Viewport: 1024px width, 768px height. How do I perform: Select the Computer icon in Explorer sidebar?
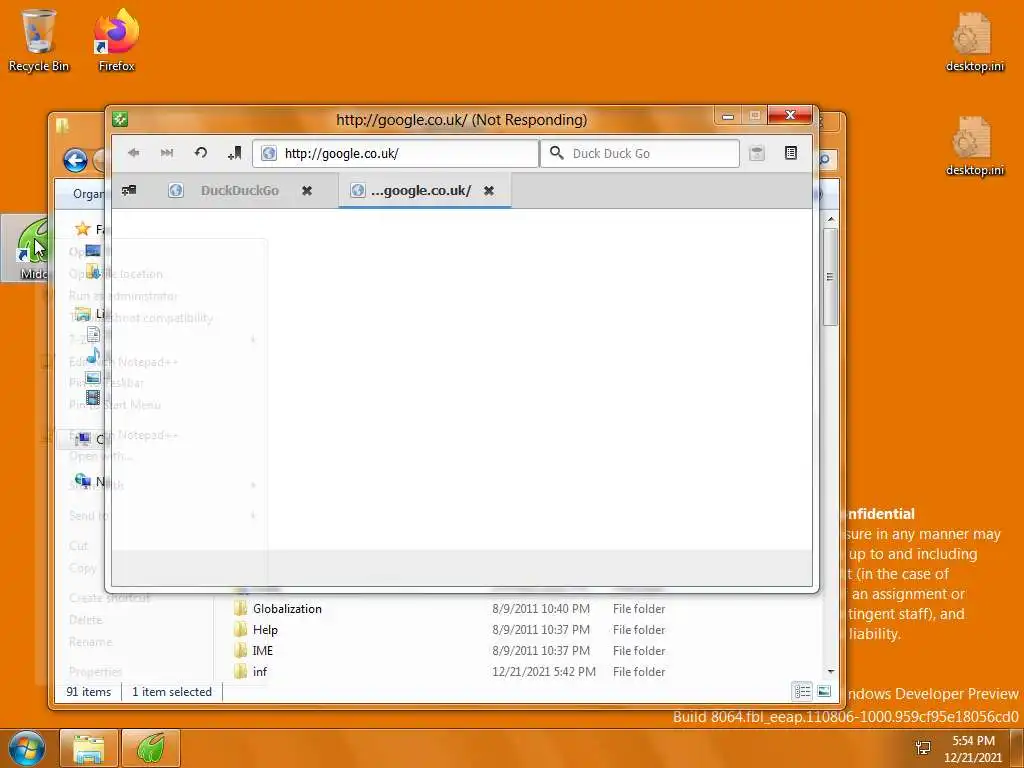(x=83, y=439)
